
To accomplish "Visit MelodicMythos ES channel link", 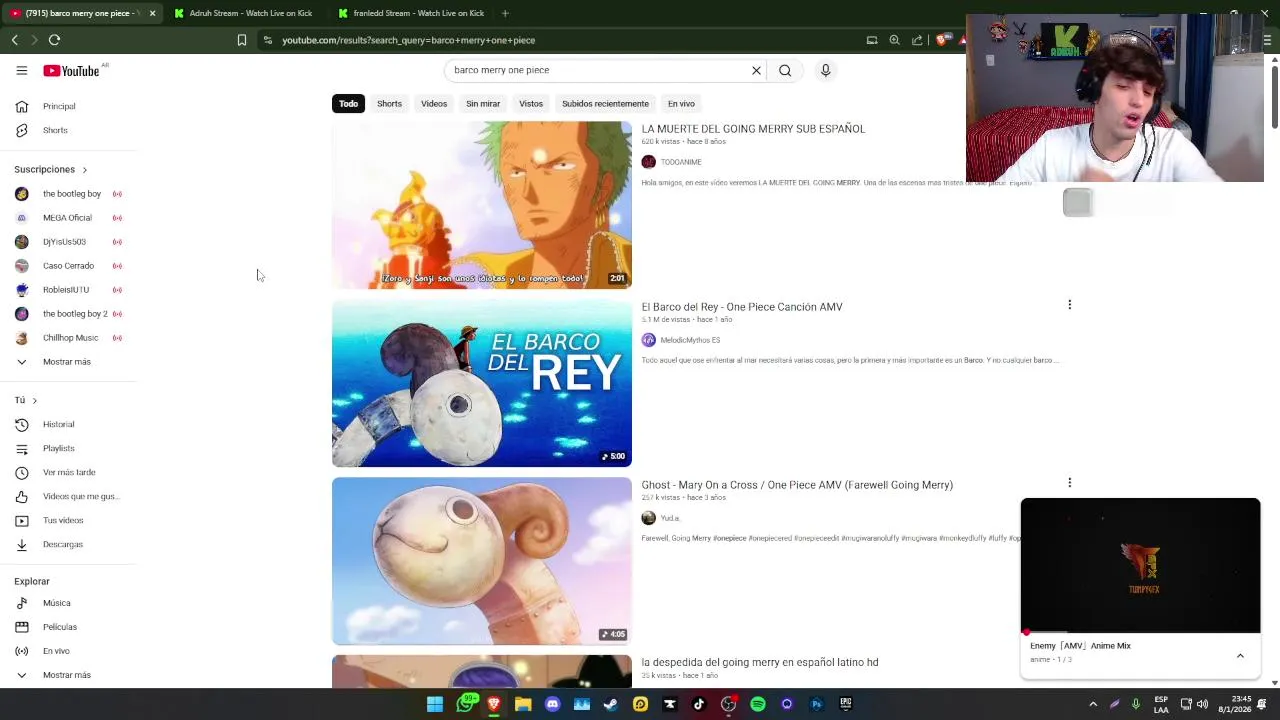I will coord(690,340).
